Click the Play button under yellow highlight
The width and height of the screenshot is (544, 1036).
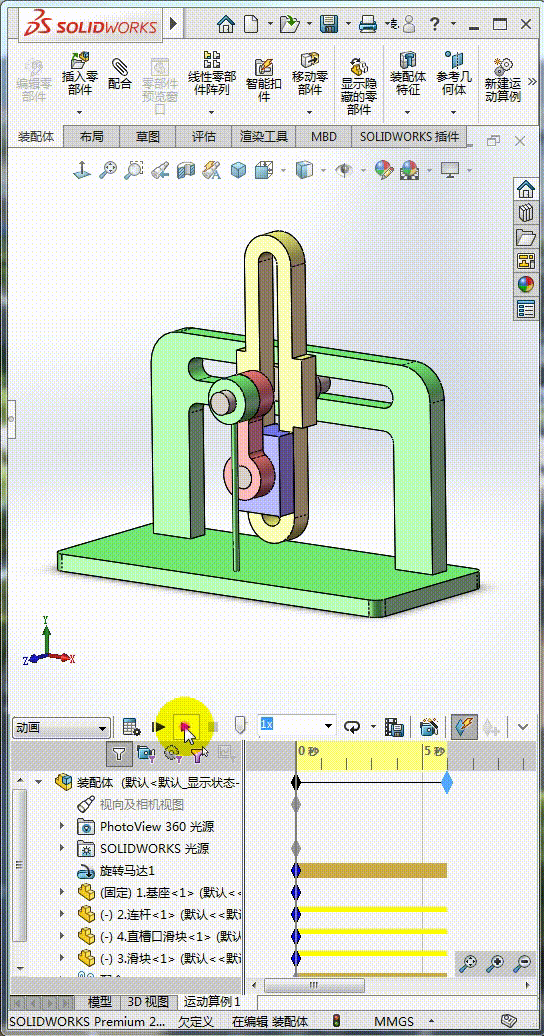[185, 727]
